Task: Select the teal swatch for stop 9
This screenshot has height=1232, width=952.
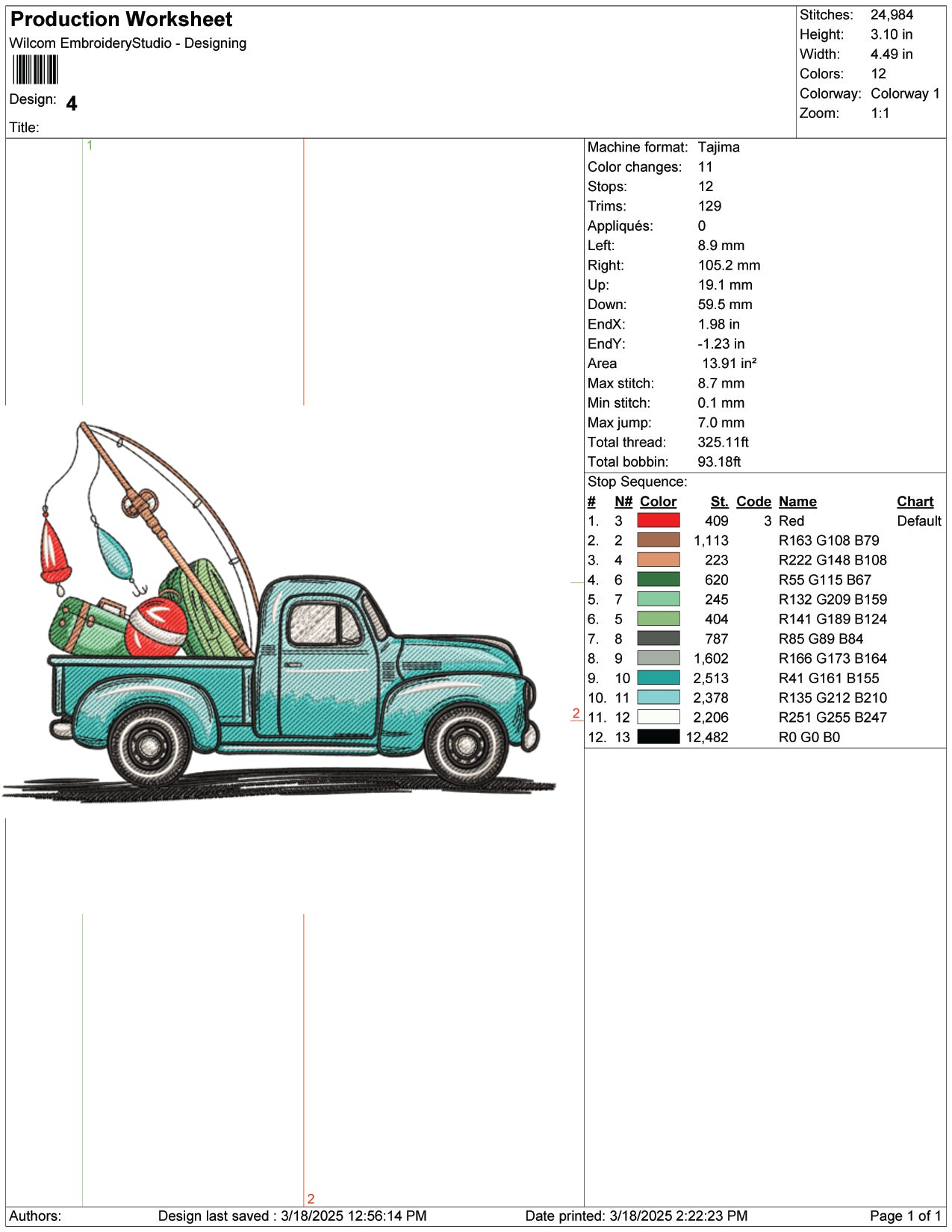Action: [x=658, y=678]
